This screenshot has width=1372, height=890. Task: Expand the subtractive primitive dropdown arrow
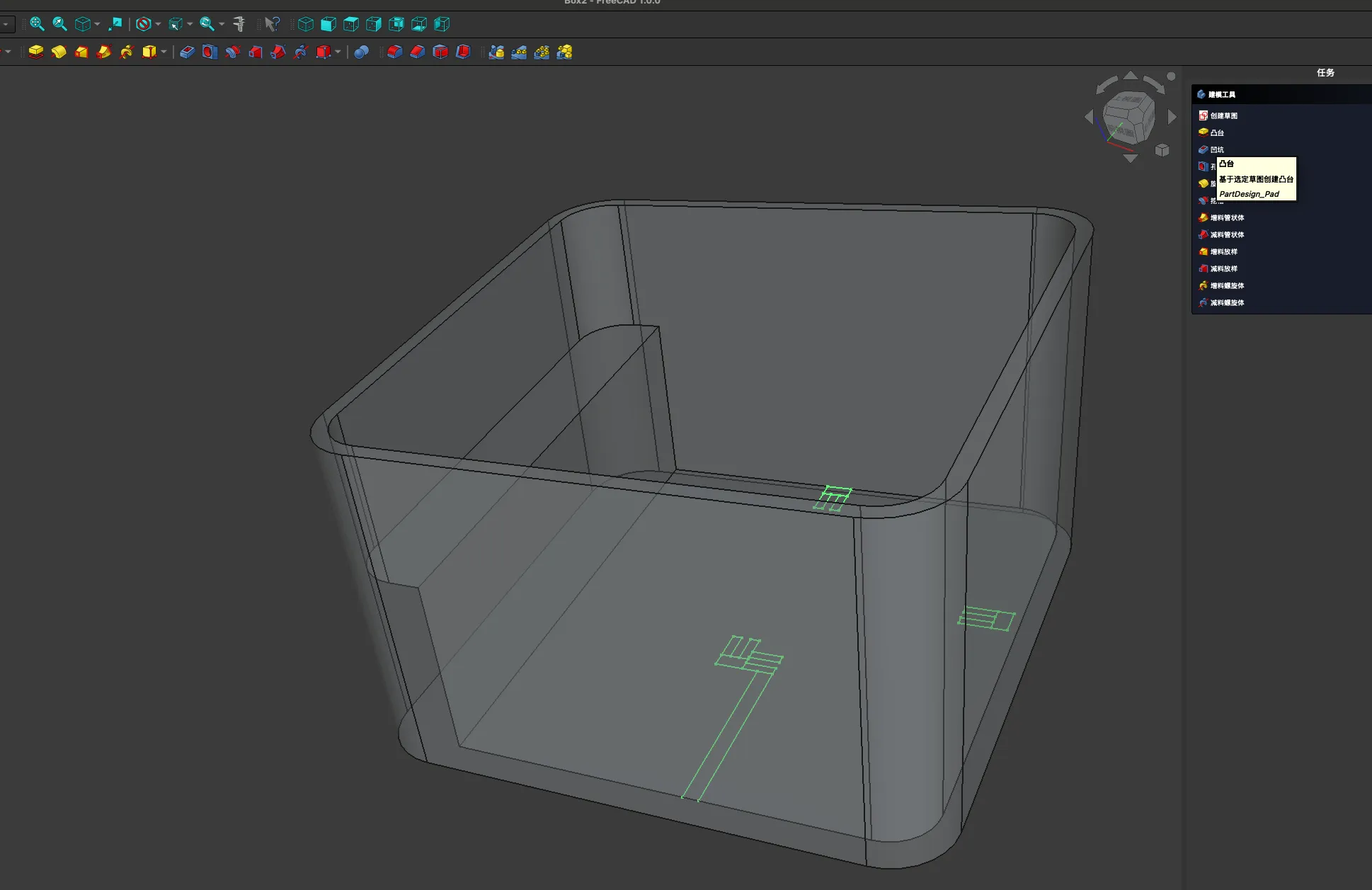pyautogui.click(x=338, y=52)
